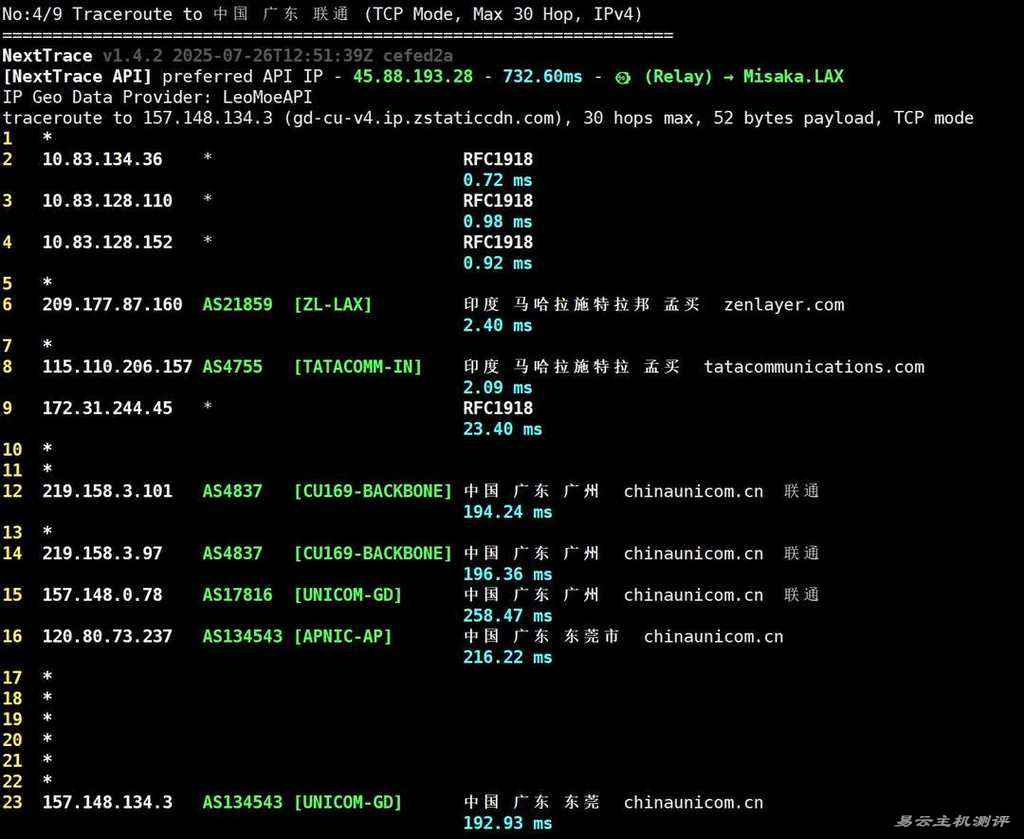Screen dimensions: 1024x839
Task: Click LeoMoeAPI provider name
Action: [x=268, y=97]
